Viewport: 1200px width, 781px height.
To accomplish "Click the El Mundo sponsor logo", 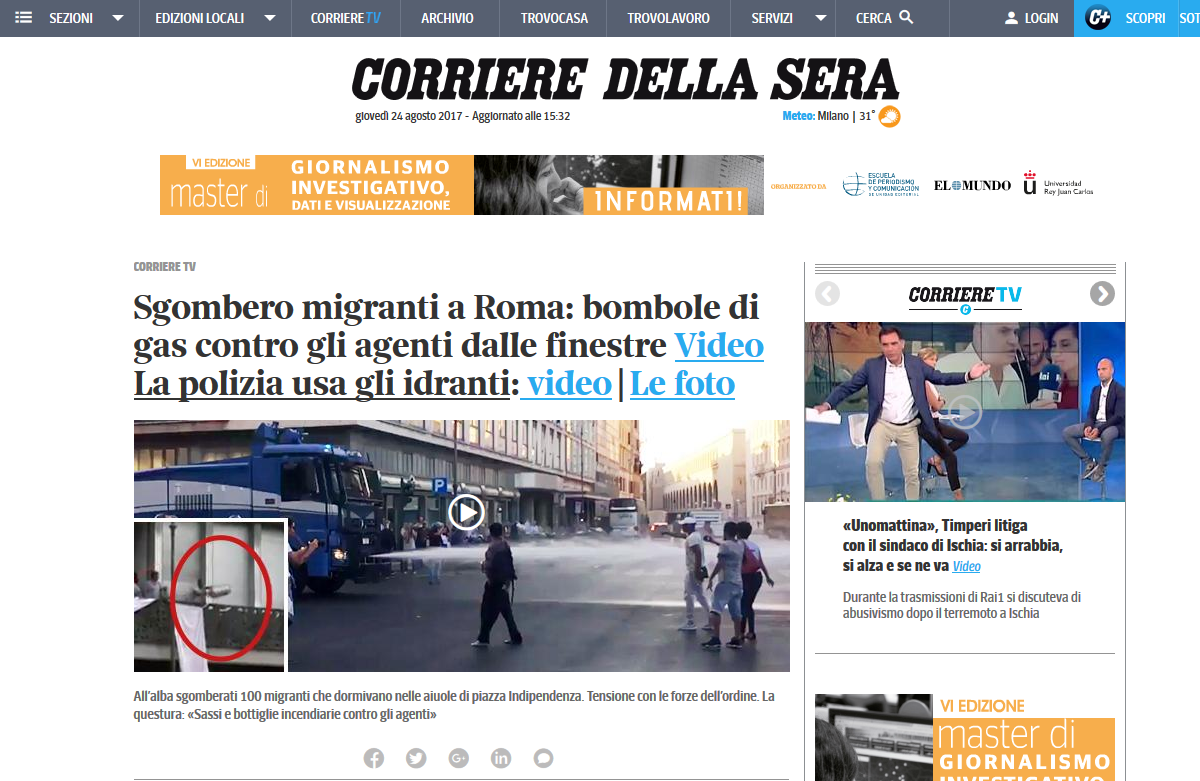I will click(x=972, y=185).
